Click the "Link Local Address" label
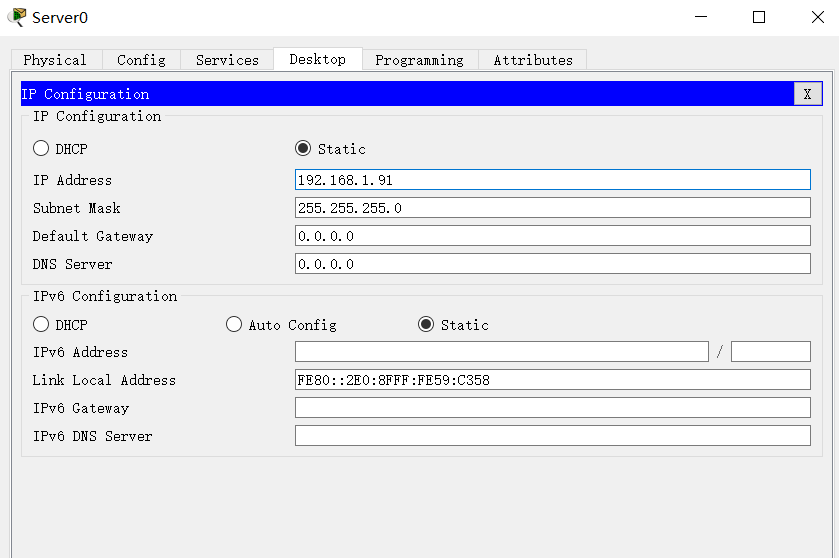Image resolution: width=839 pixels, height=558 pixels. click(104, 380)
